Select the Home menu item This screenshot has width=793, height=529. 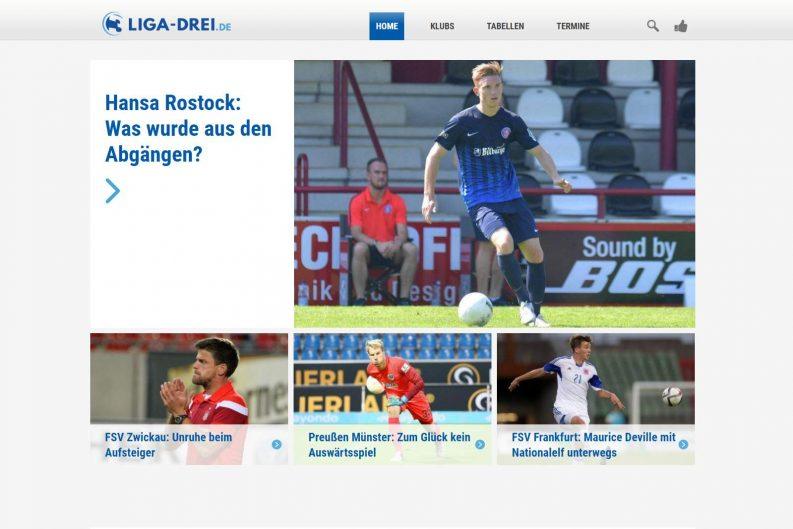click(x=386, y=26)
